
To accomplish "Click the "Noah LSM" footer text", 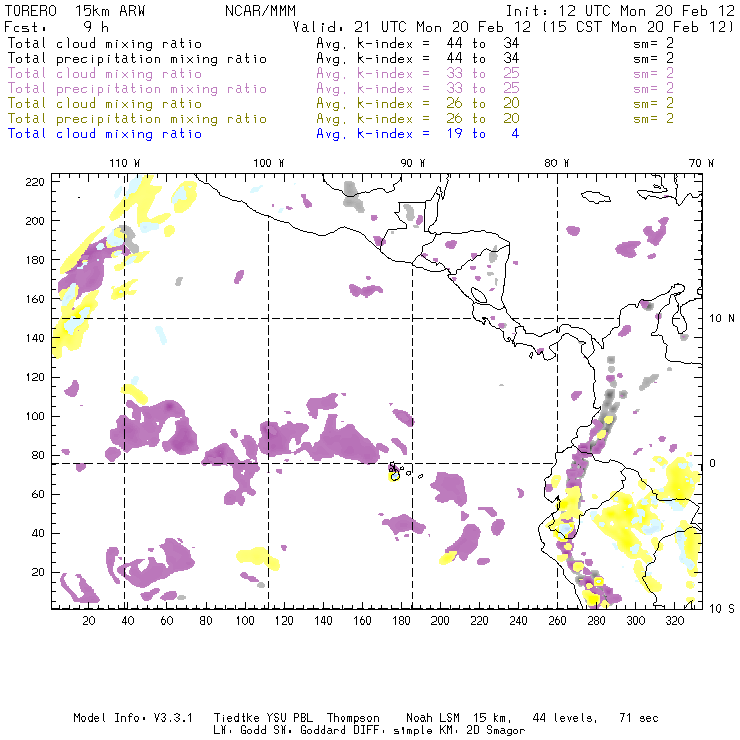I will 433,718.
